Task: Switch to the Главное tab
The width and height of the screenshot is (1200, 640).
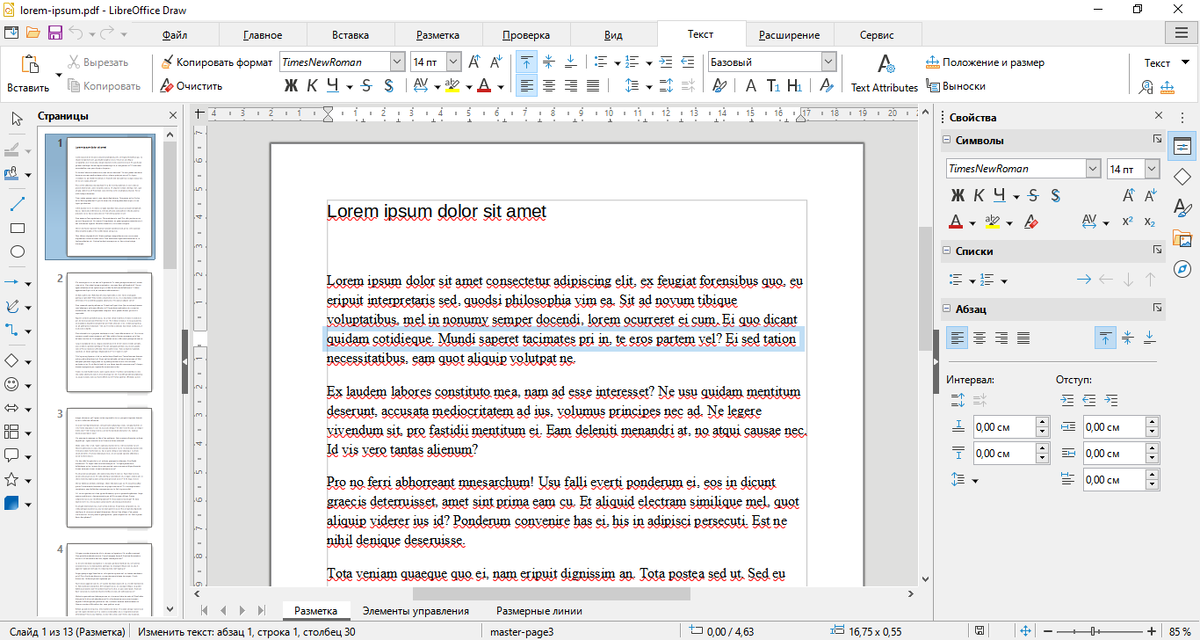Action: point(263,35)
